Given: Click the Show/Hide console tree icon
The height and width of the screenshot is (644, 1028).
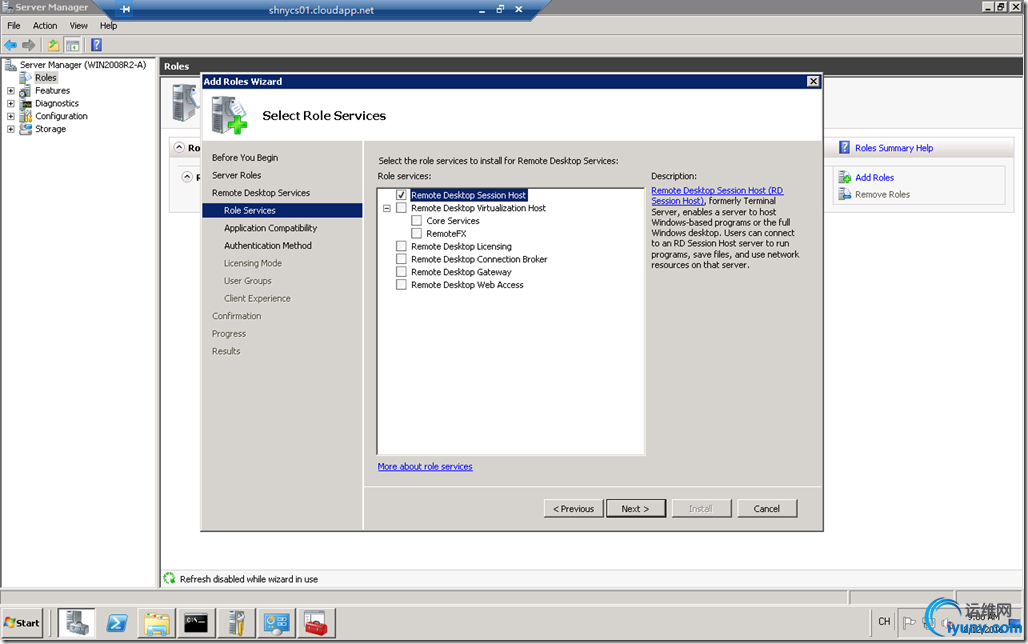Looking at the screenshot, I should click(x=73, y=45).
